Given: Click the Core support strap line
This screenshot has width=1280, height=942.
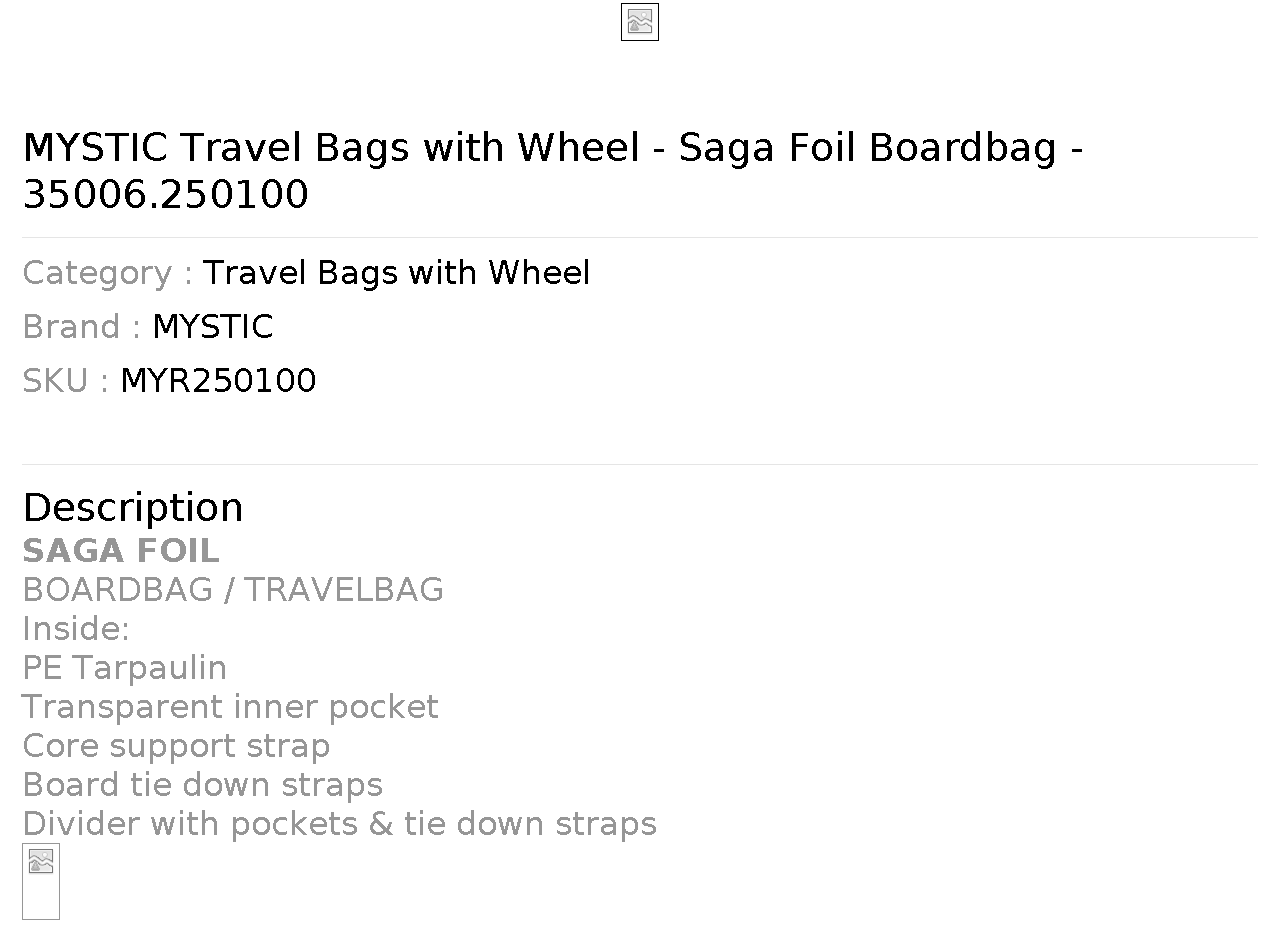Looking at the screenshot, I should pyautogui.click(x=176, y=746).
